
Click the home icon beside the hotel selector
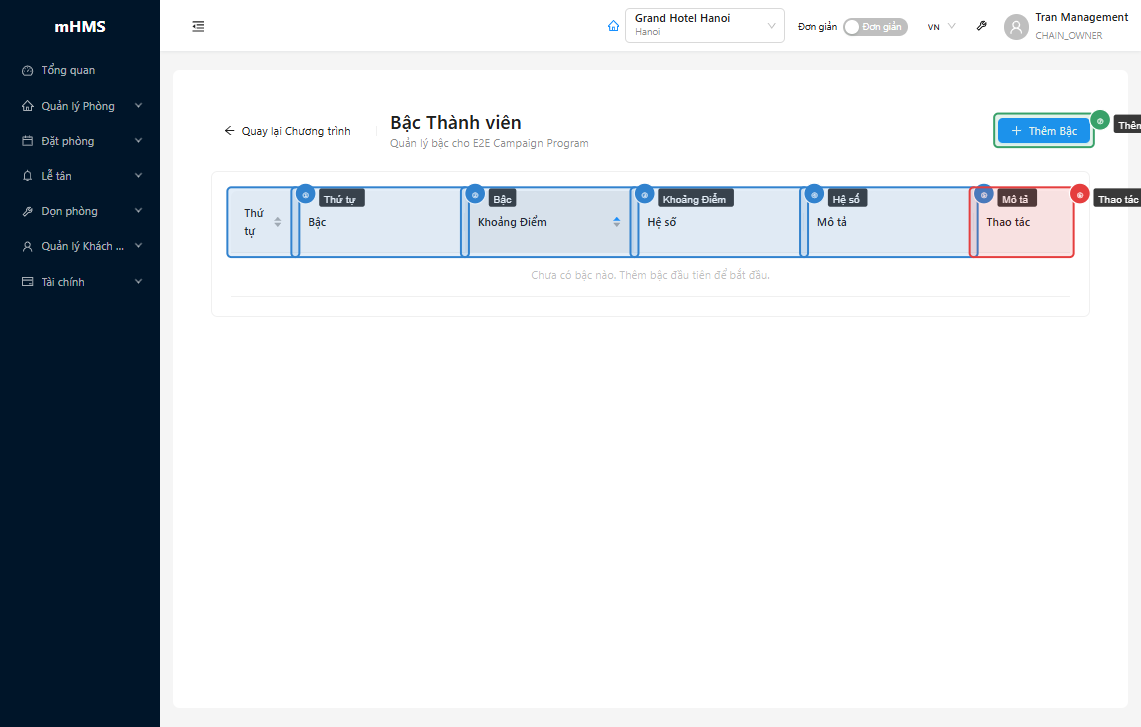pos(613,27)
